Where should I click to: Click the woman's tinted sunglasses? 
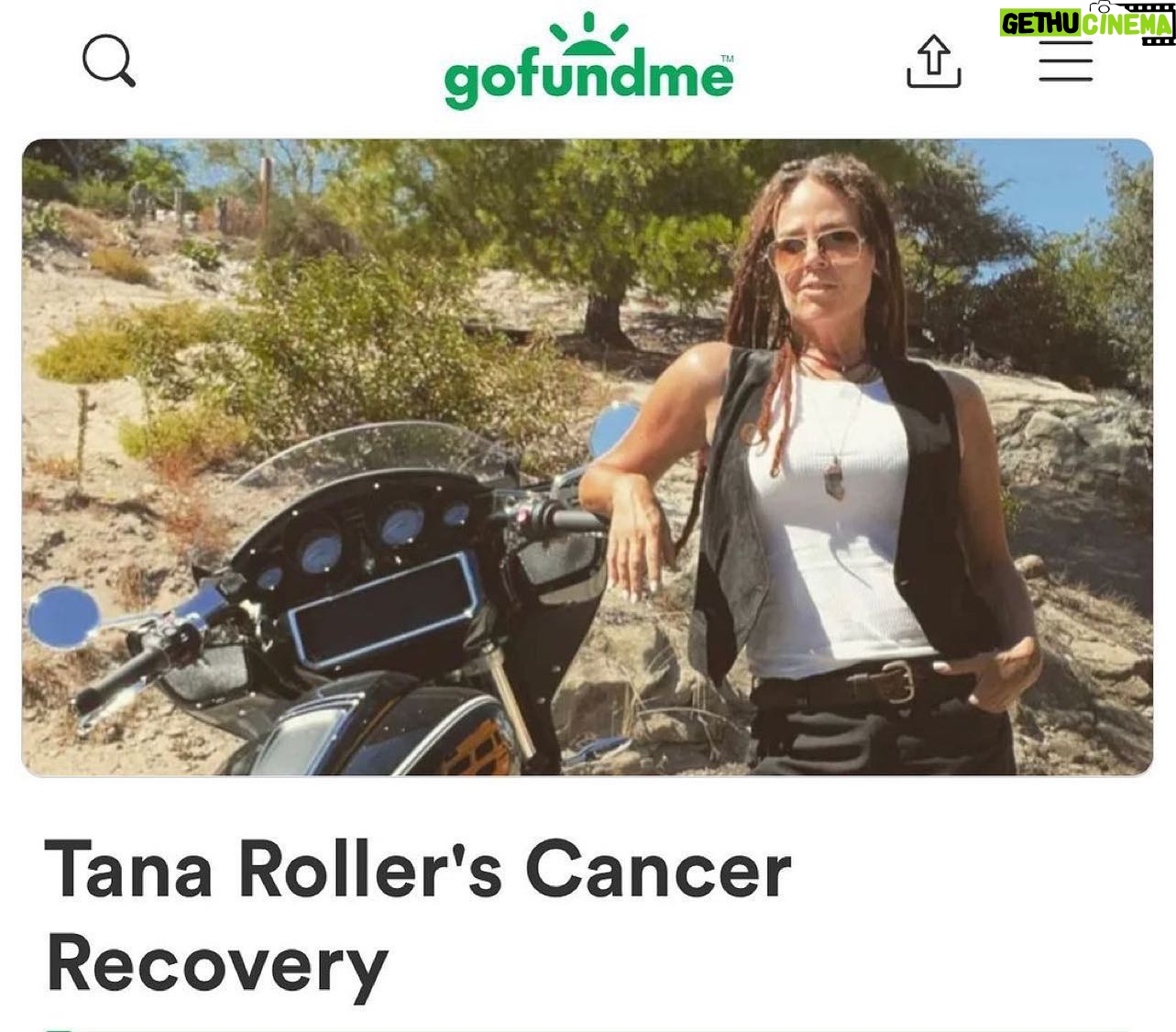coord(817,248)
